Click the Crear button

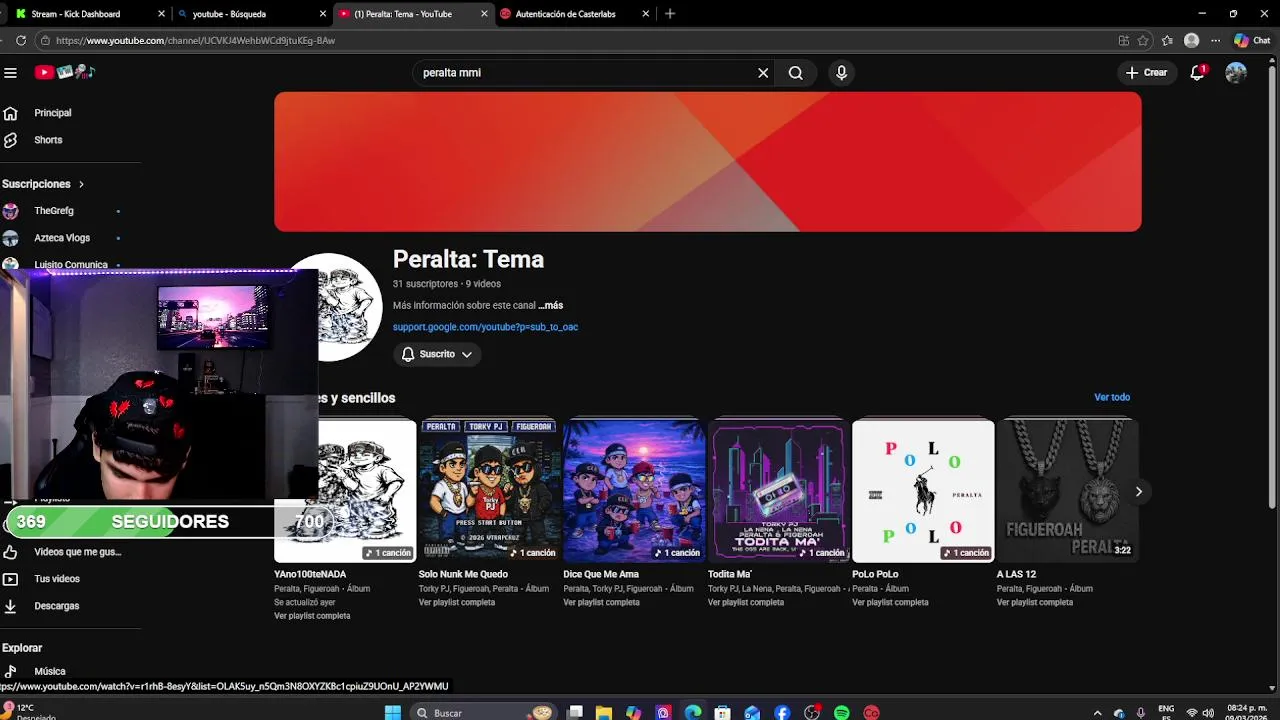(1146, 72)
